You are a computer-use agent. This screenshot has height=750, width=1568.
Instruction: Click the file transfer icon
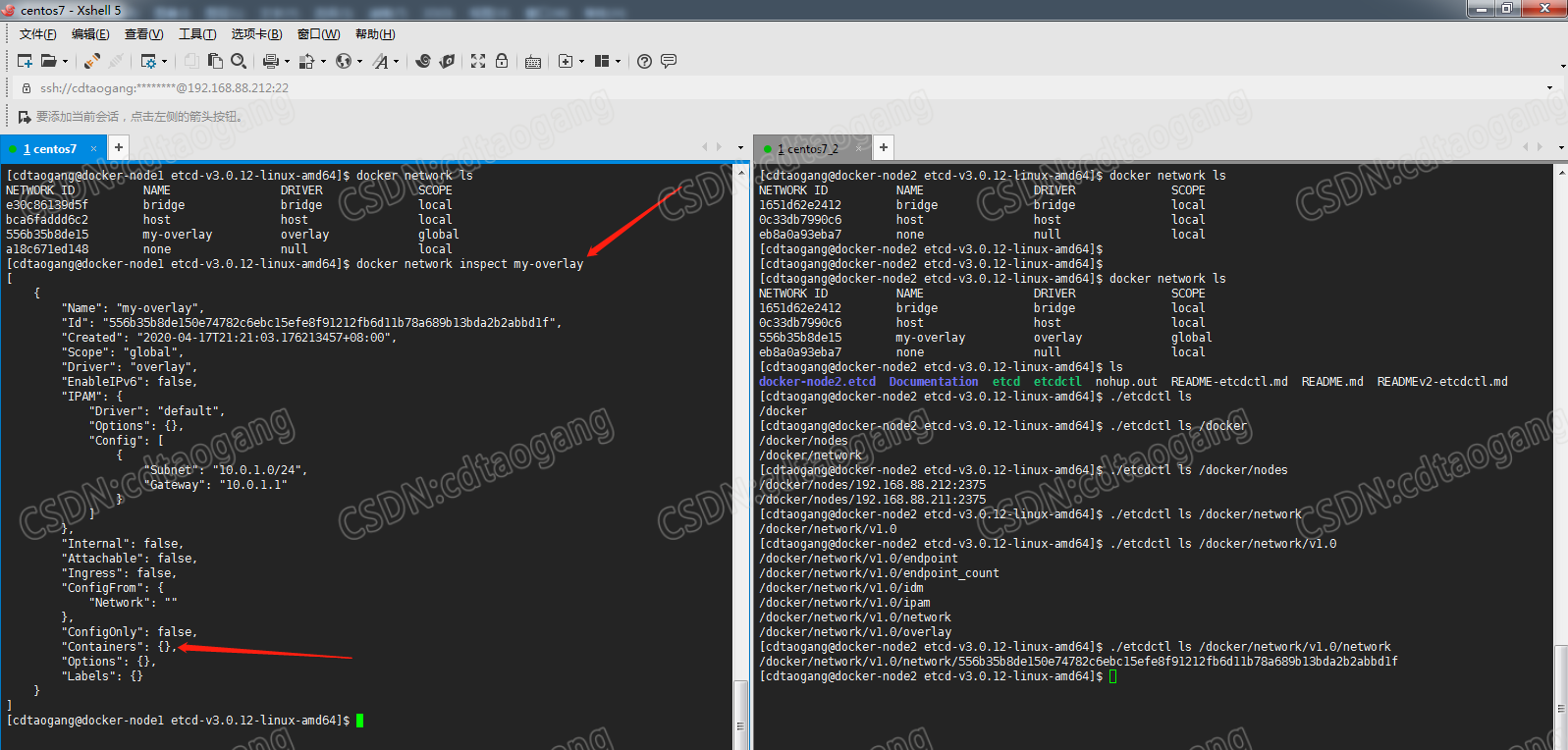tap(306, 61)
